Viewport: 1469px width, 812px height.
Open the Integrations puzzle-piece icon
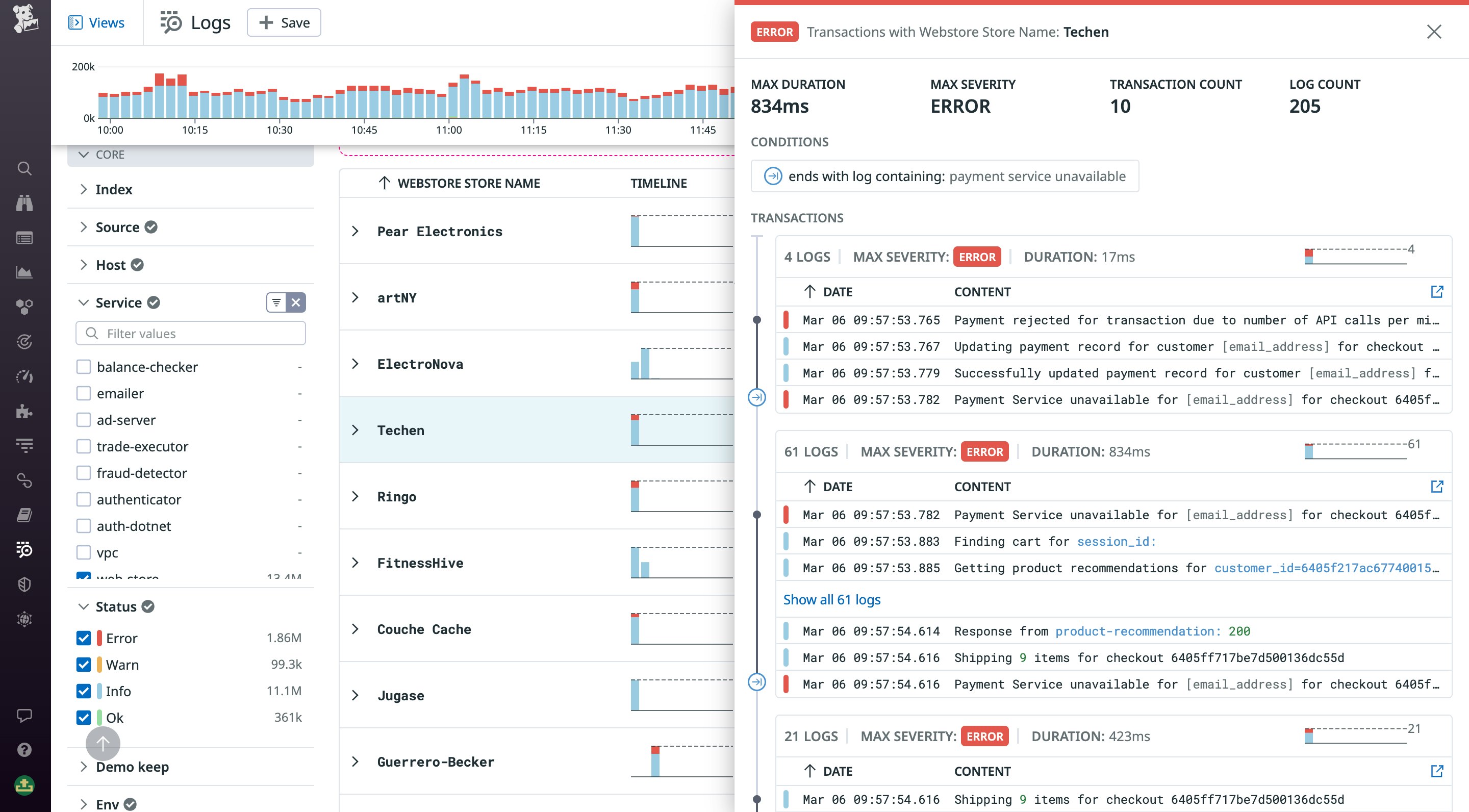[24, 411]
